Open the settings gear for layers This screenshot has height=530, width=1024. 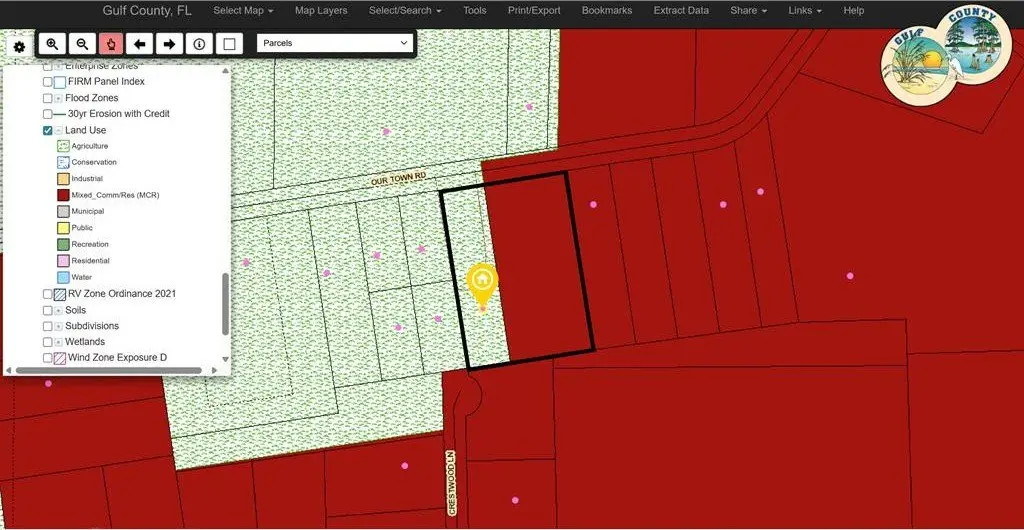click(19, 47)
